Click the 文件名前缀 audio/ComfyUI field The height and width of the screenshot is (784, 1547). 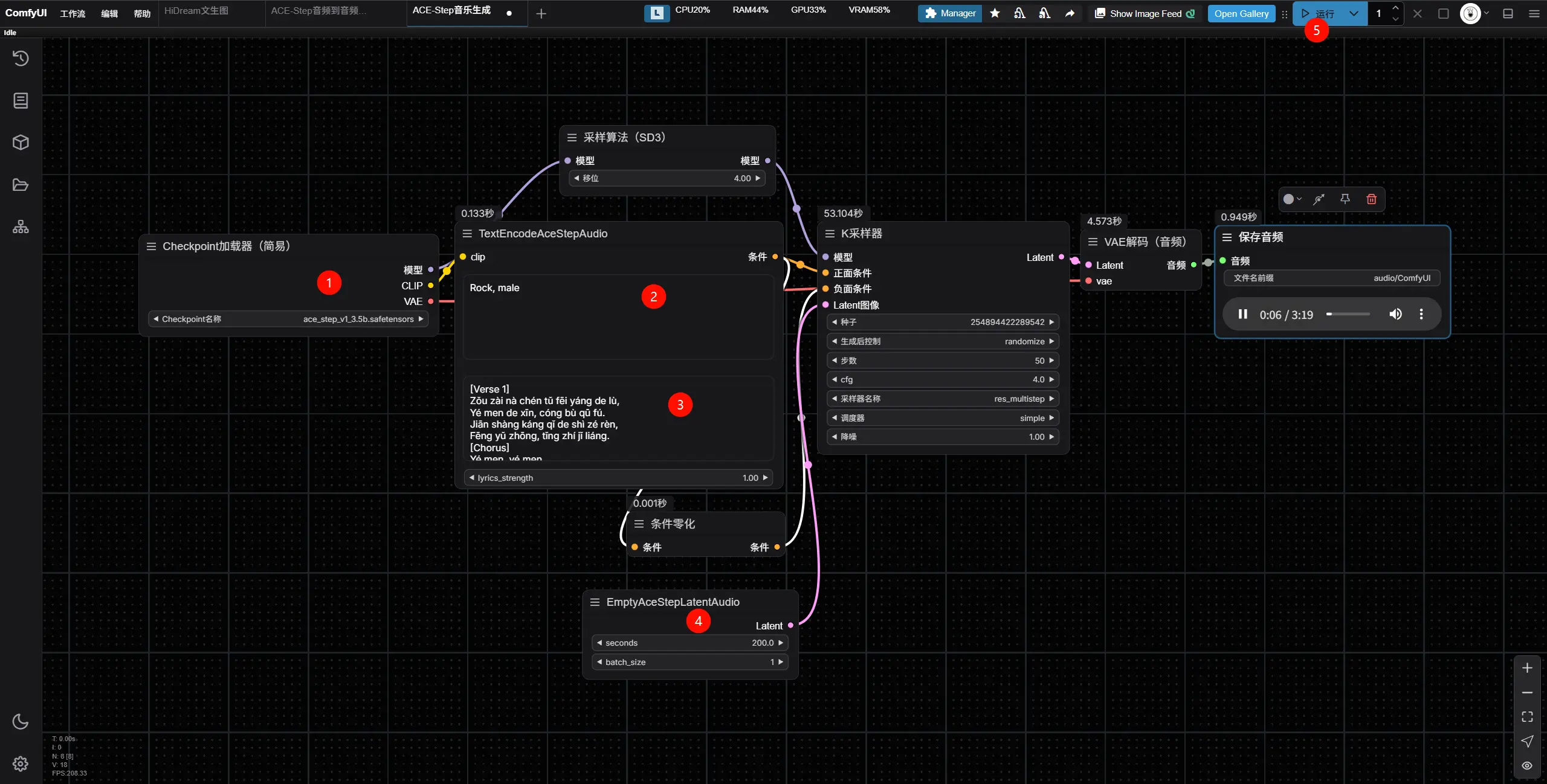pos(1332,278)
